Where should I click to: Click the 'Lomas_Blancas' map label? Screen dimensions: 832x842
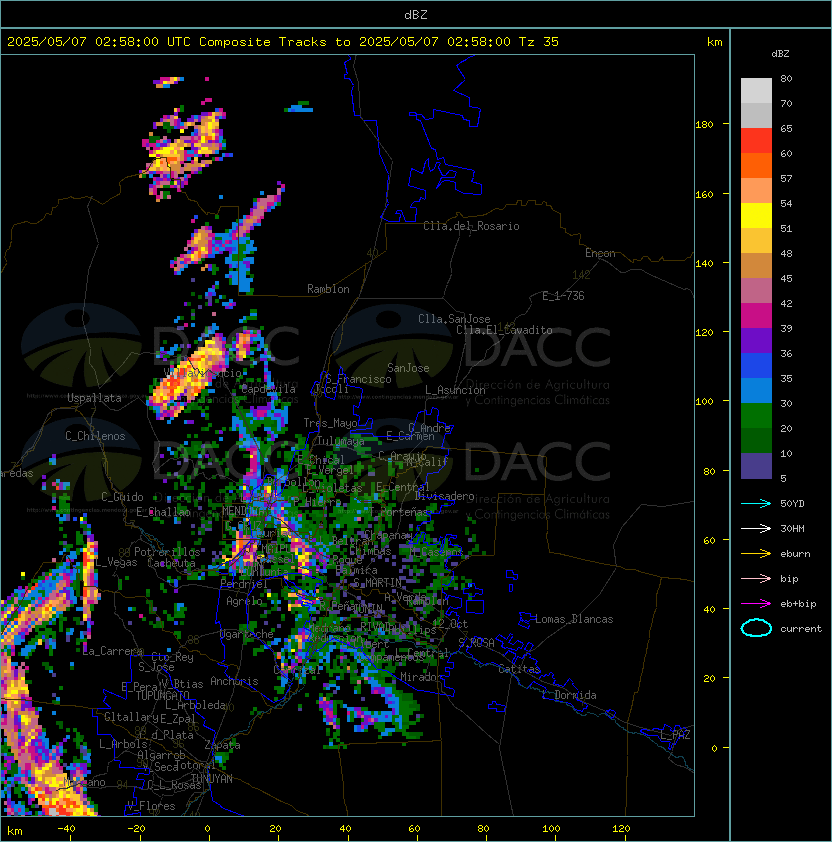point(574,619)
